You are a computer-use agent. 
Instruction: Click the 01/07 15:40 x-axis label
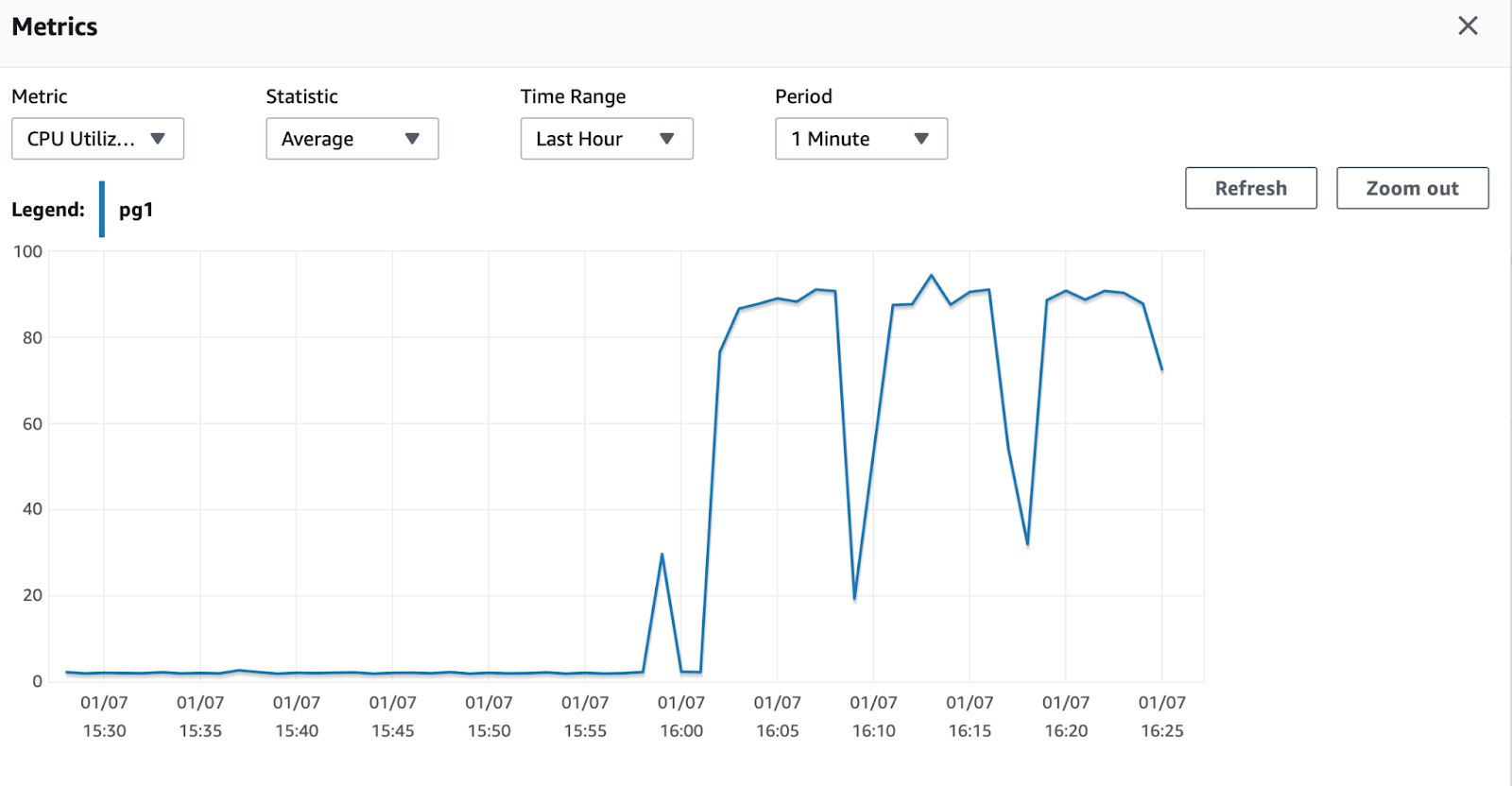click(x=297, y=716)
